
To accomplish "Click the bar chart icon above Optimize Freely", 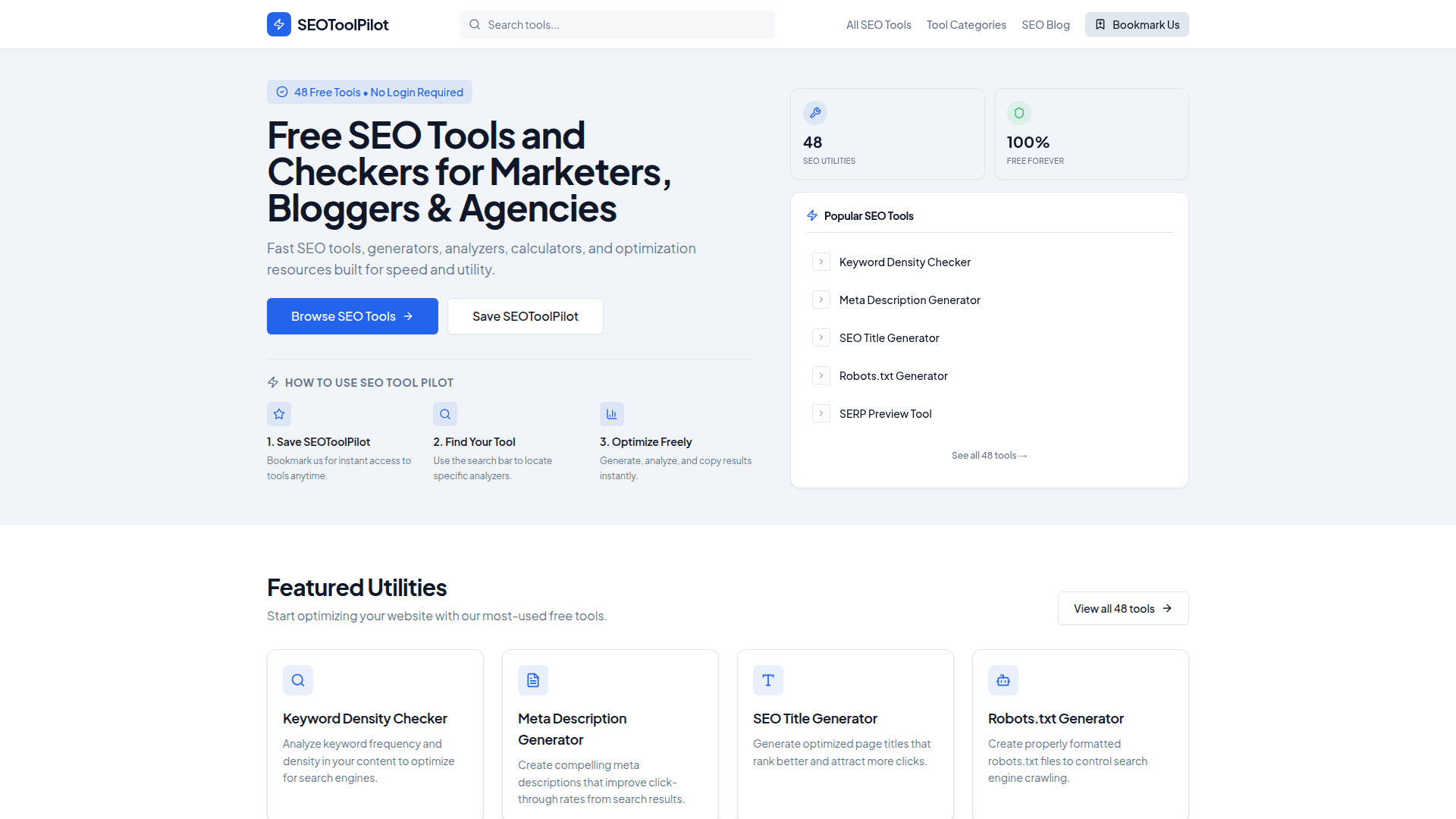I will coord(612,414).
